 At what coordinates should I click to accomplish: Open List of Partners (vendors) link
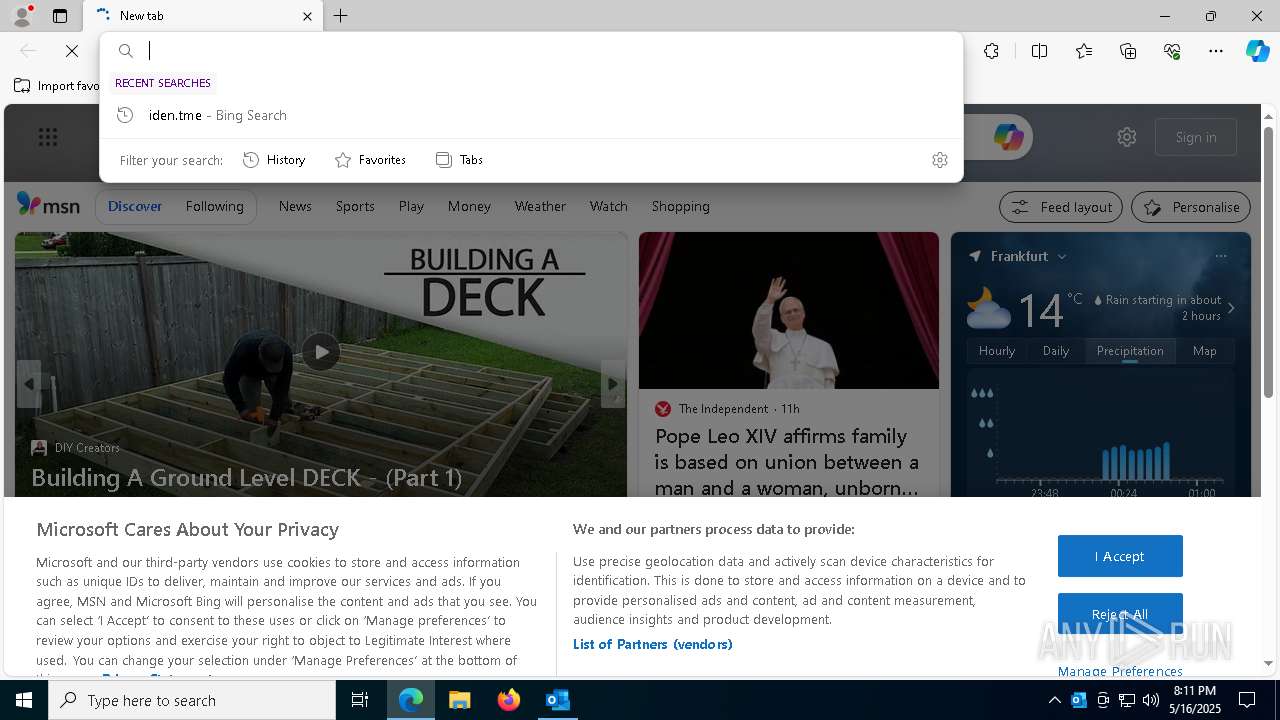tap(653, 644)
